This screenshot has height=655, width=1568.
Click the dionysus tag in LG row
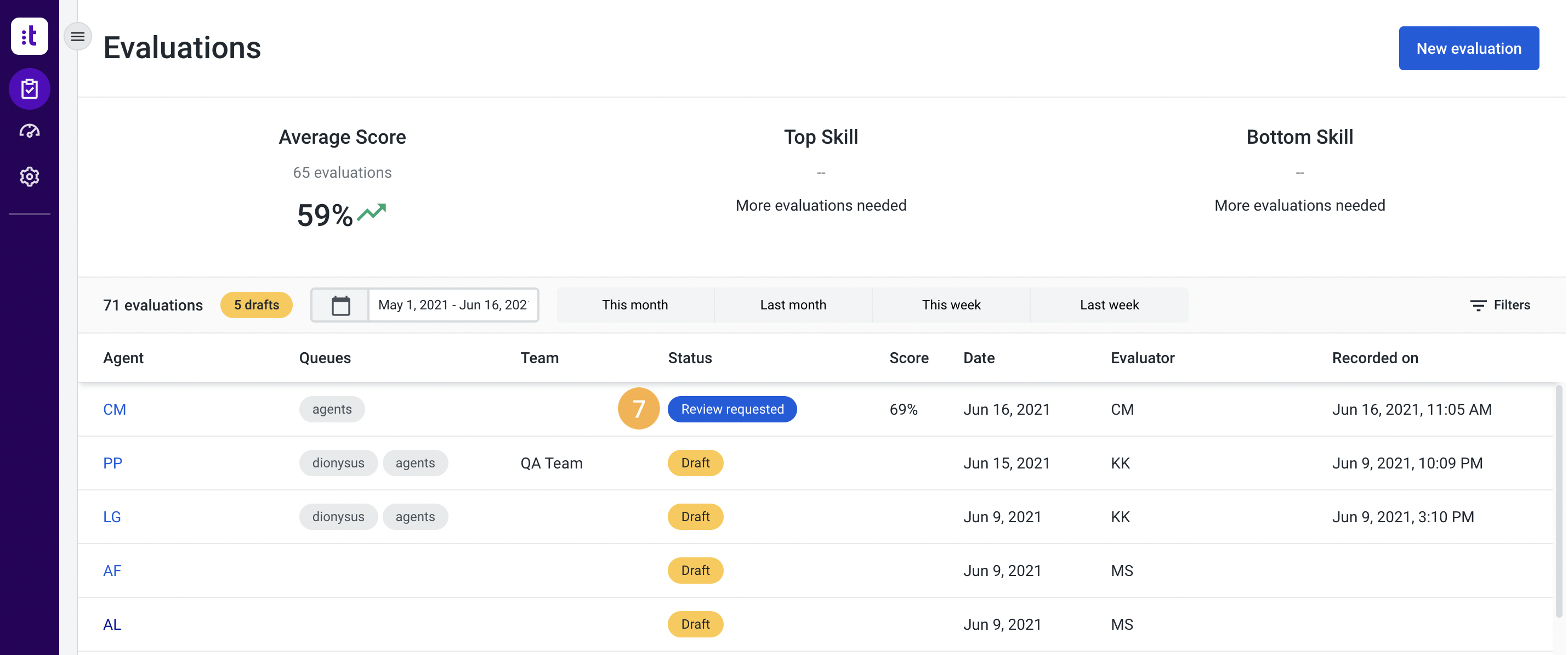338,517
